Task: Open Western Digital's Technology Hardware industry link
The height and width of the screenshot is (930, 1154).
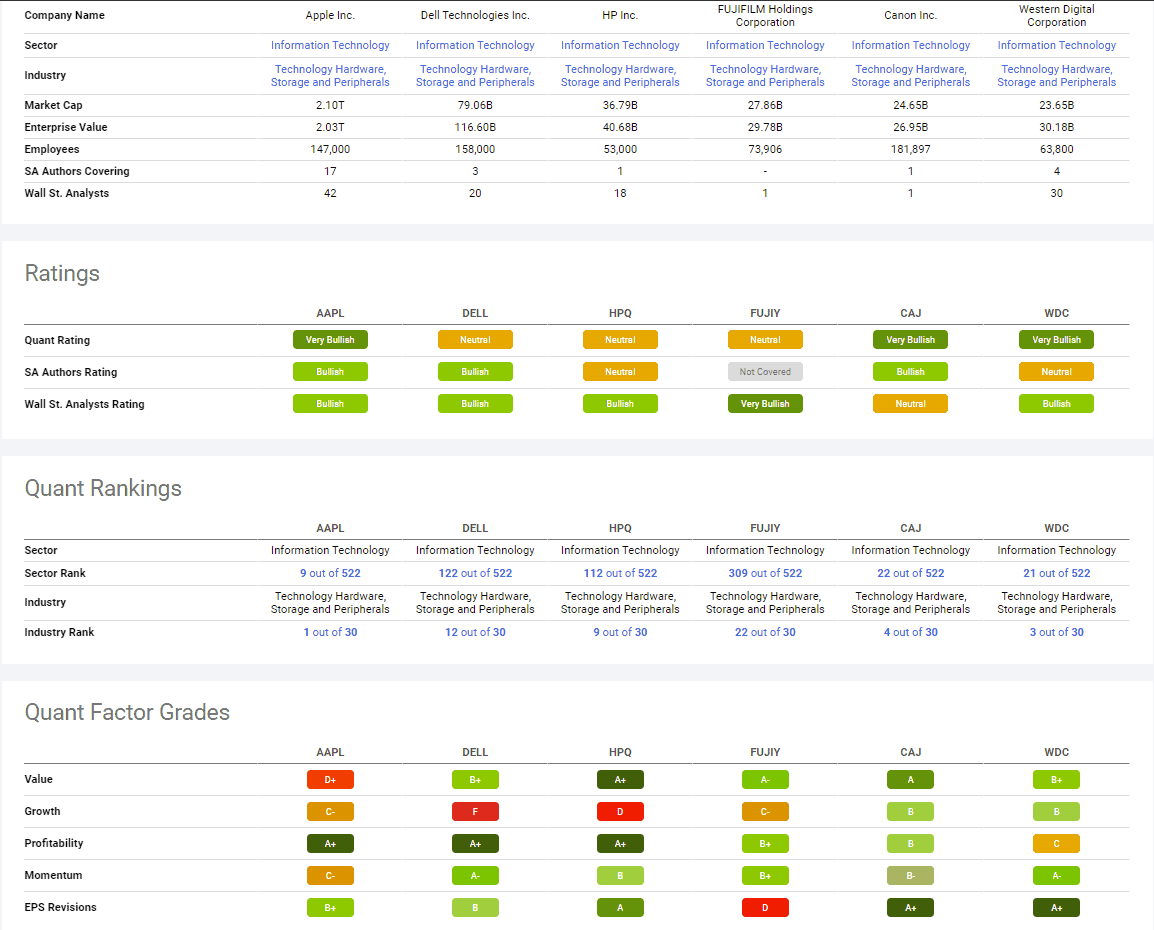Action: [x=1056, y=75]
